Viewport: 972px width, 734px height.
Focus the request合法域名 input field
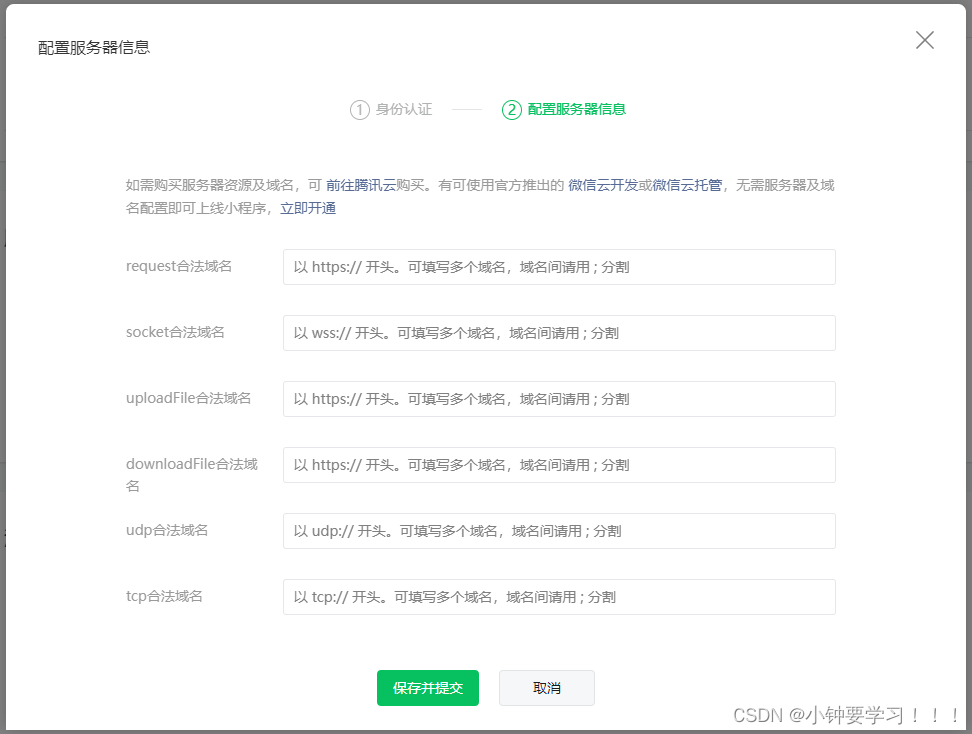[x=559, y=267]
